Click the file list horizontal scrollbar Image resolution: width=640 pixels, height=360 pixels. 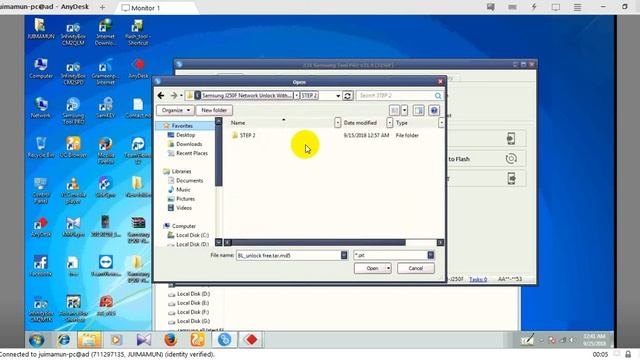click(319, 242)
